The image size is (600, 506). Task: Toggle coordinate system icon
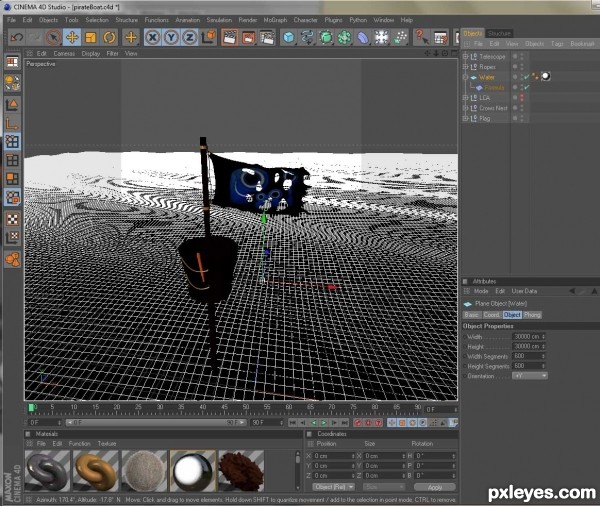(209, 38)
